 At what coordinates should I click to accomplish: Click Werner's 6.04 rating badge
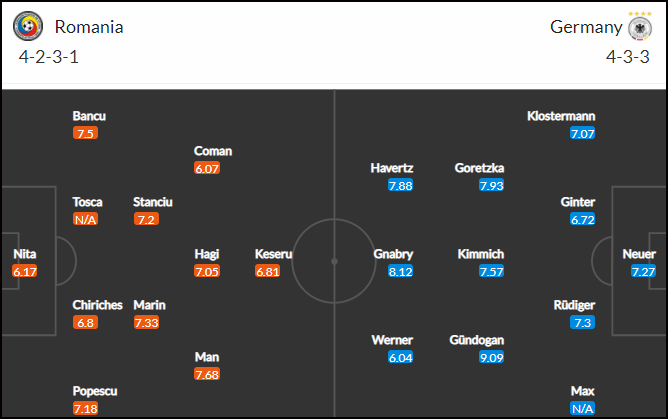(400, 357)
